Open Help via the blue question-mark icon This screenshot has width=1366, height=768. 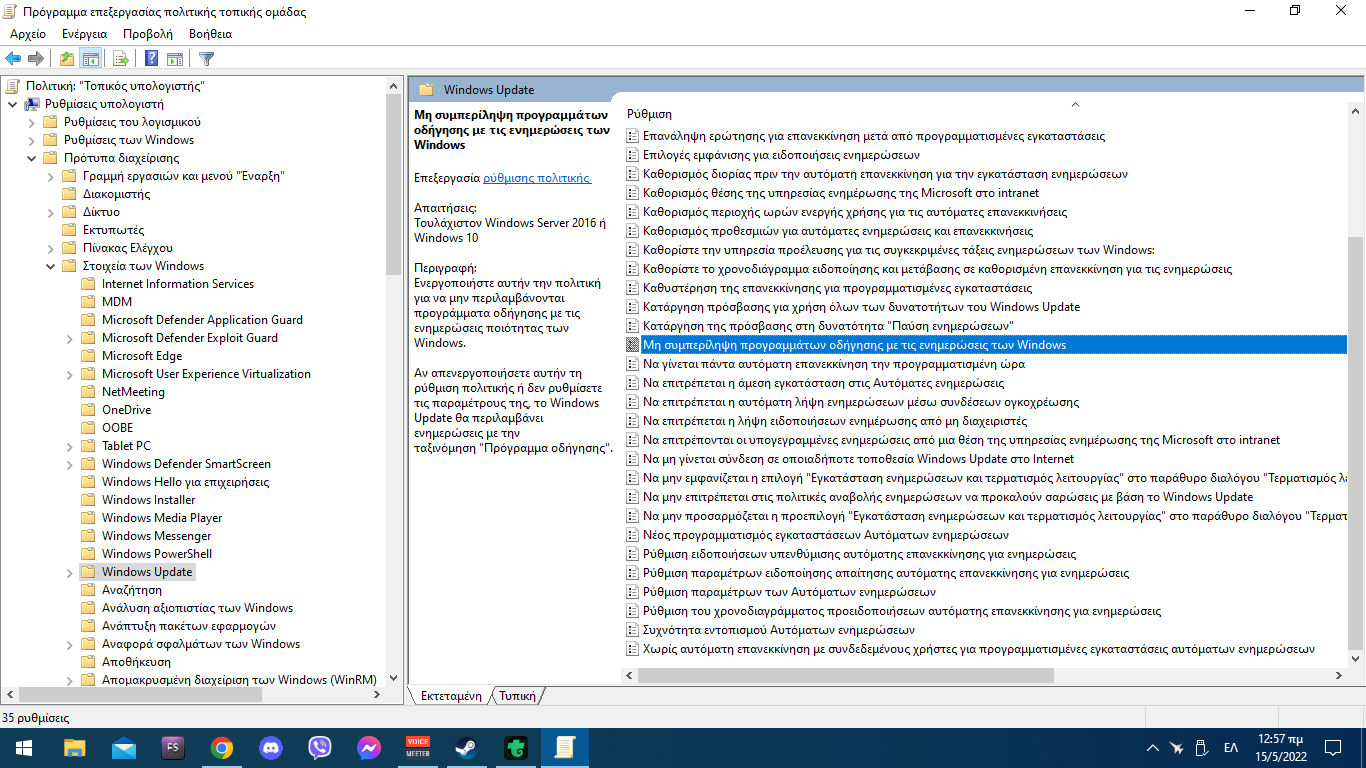point(151,58)
